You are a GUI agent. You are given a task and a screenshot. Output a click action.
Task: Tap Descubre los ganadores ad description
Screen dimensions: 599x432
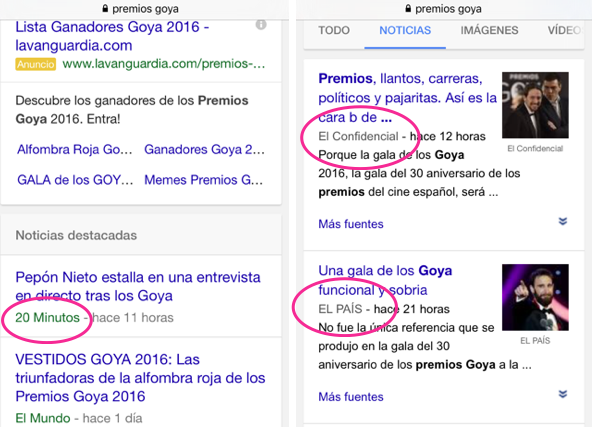coord(132,110)
